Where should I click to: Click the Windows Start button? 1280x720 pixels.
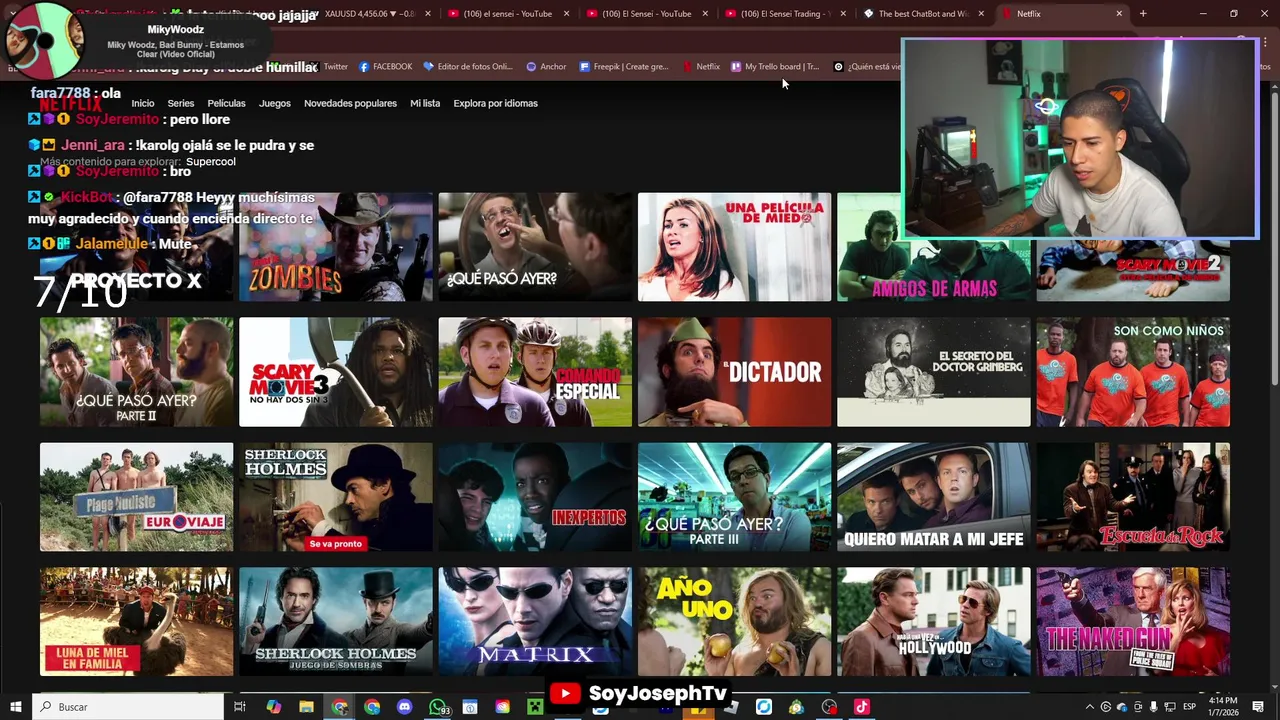click(15, 707)
